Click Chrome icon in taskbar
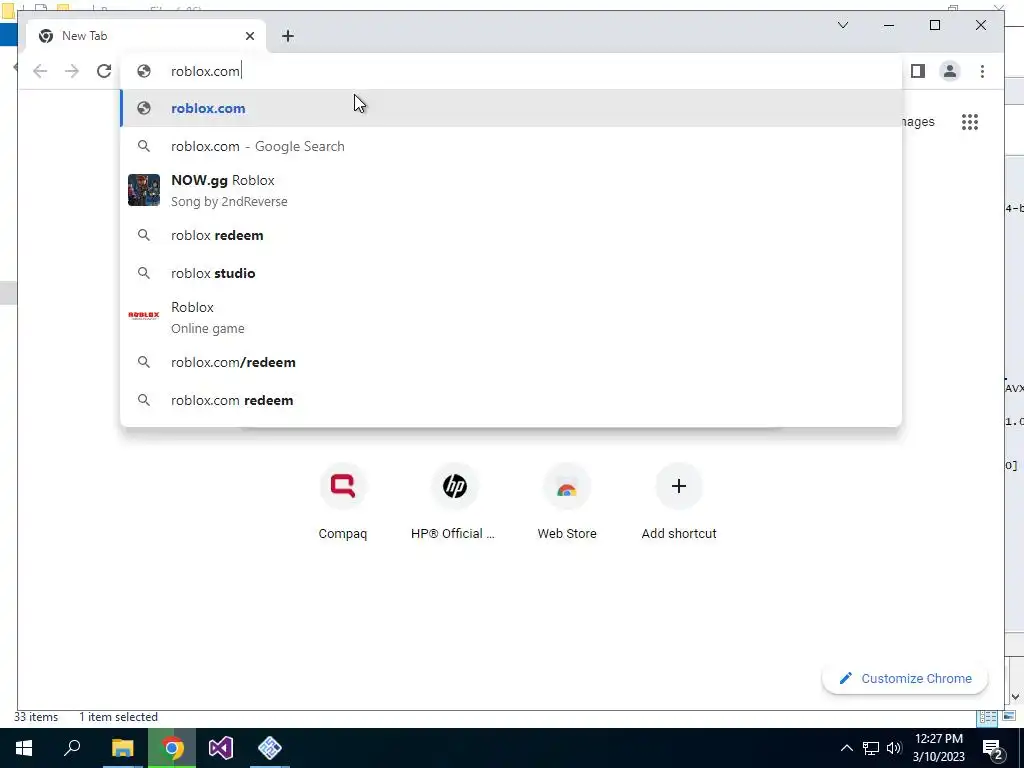This screenshot has height=768, width=1024. point(172,748)
